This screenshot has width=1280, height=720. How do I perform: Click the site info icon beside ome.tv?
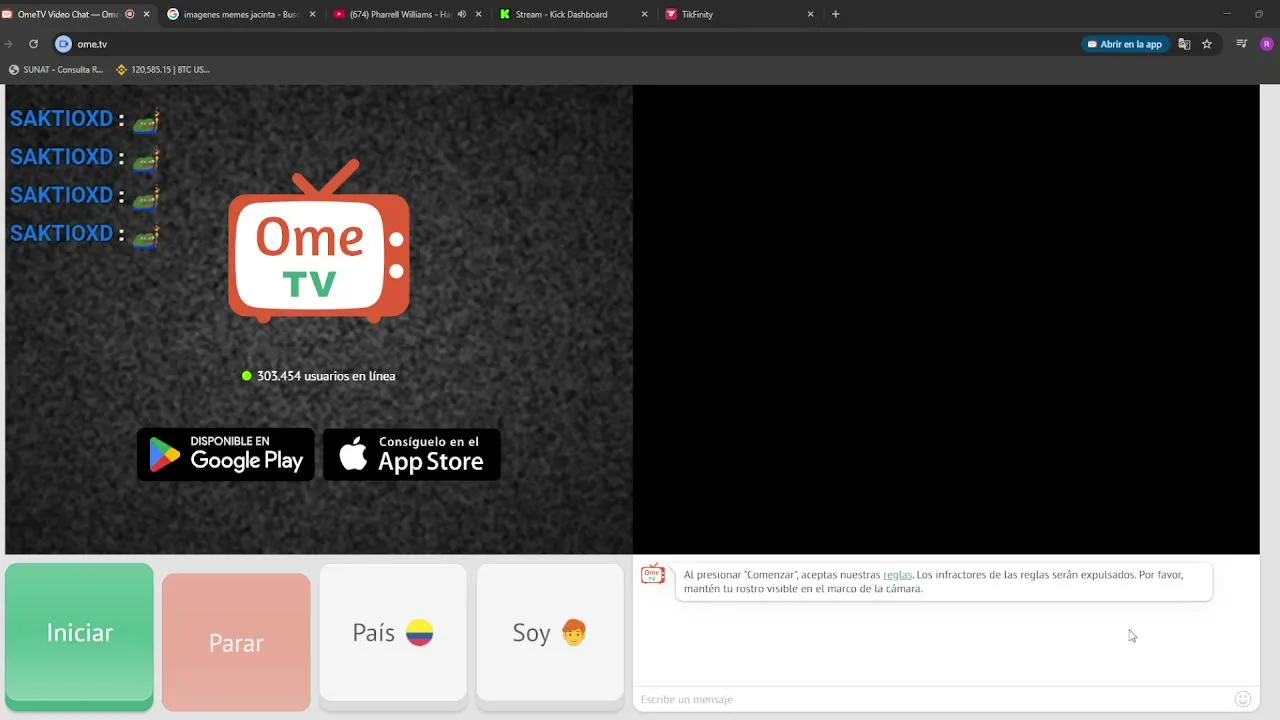click(x=63, y=44)
